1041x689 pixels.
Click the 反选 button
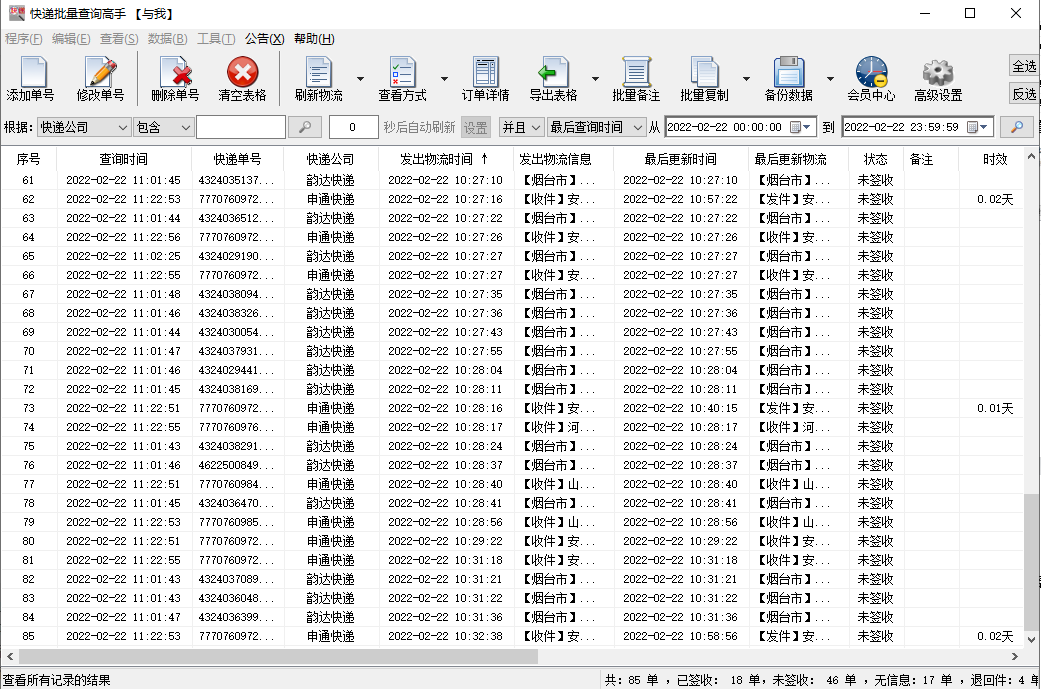[1024, 94]
